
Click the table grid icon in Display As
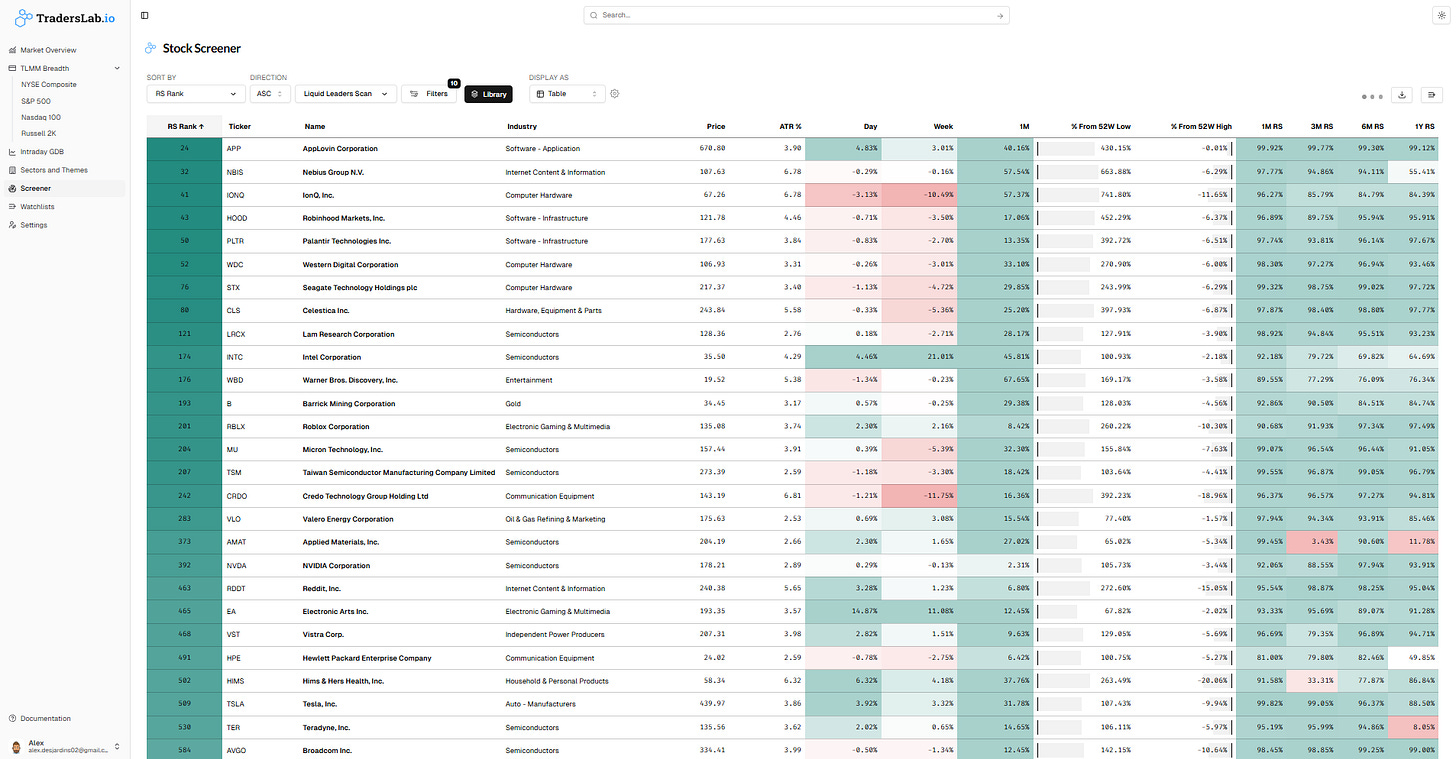[x=540, y=94]
